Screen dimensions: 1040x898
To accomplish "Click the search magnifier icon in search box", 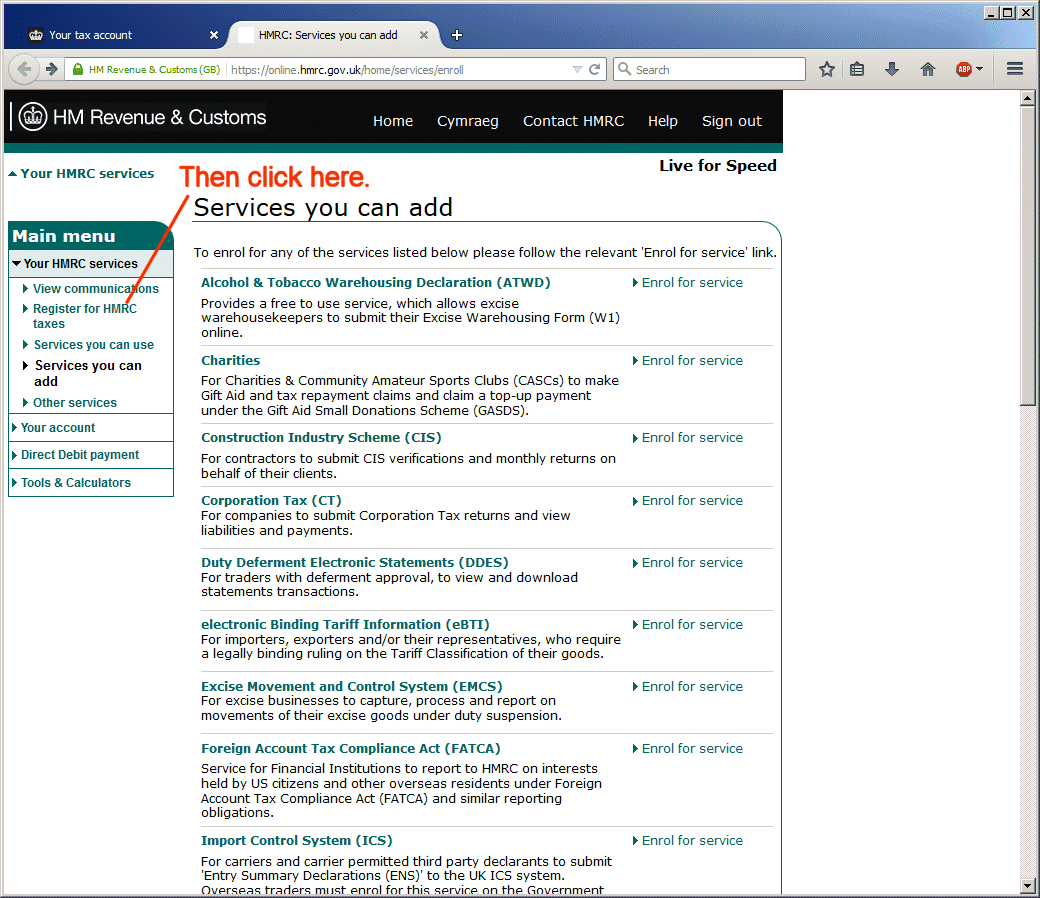I will tap(624, 69).
